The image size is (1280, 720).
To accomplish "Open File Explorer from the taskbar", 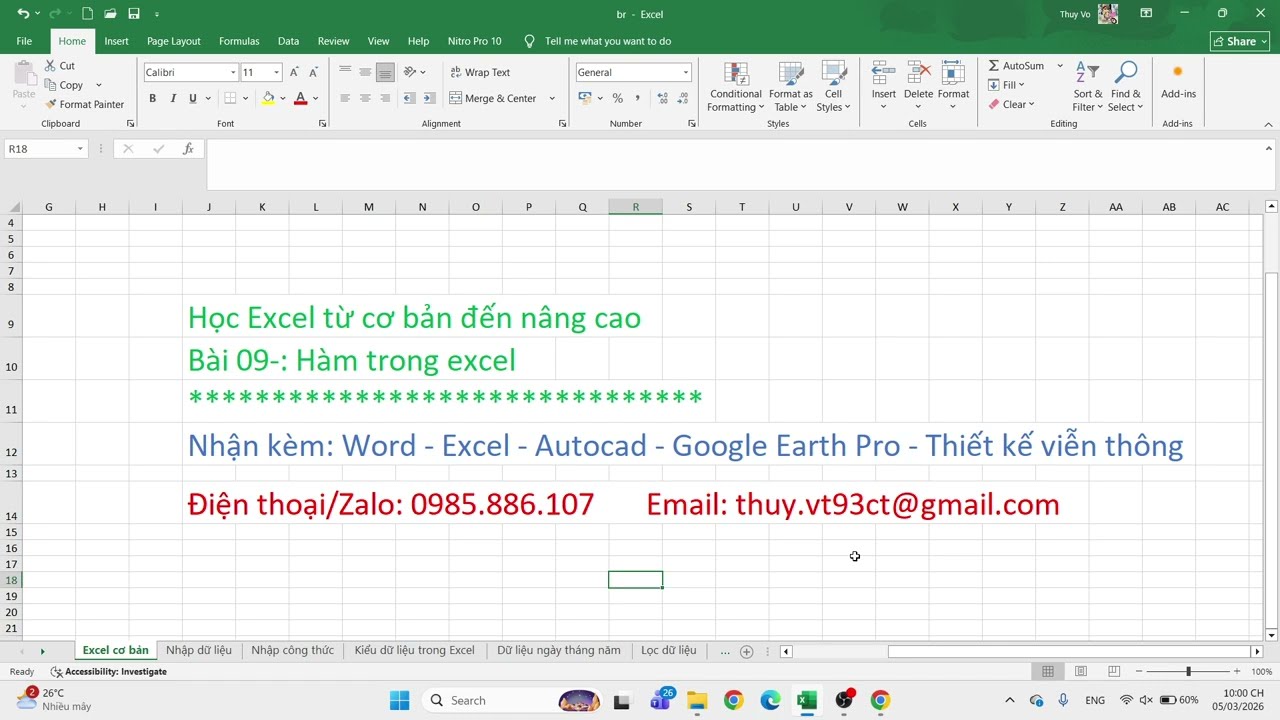I will pyautogui.click(x=697, y=700).
